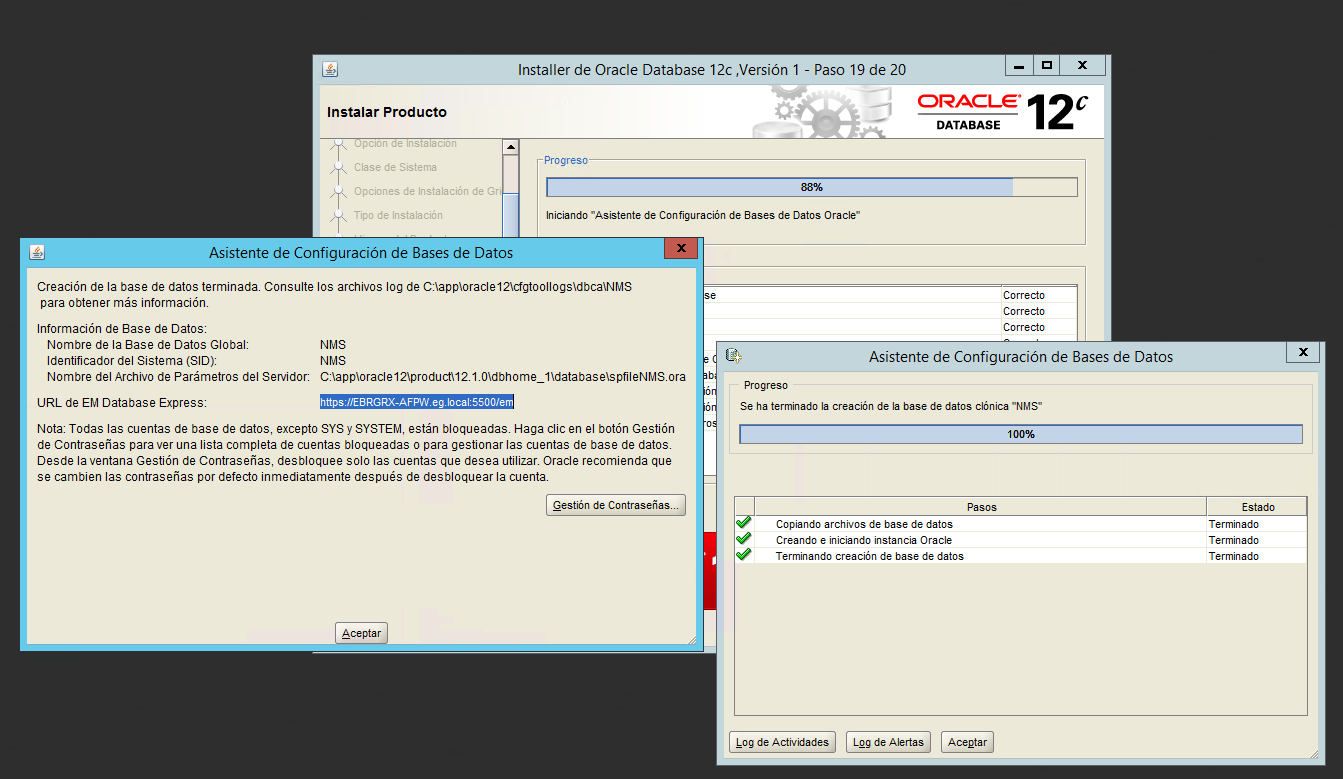This screenshot has height=779, width=1343.
Task: Maximize the Oracle Installer window
Action: pos(1047,66)
